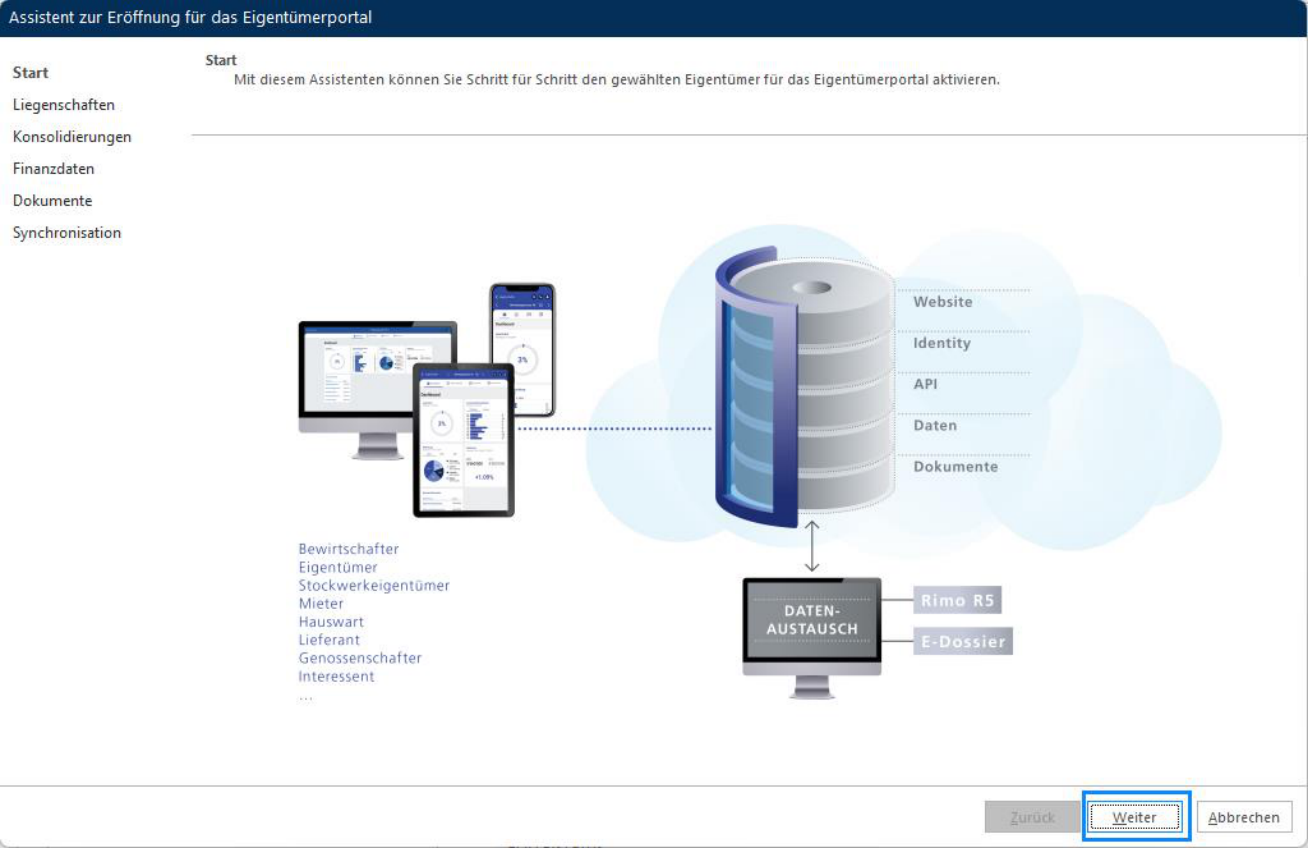This screenshot has width=1308, height=848.
Task: Click the Lieferant text in the list
Action: [x=329, y=639]
